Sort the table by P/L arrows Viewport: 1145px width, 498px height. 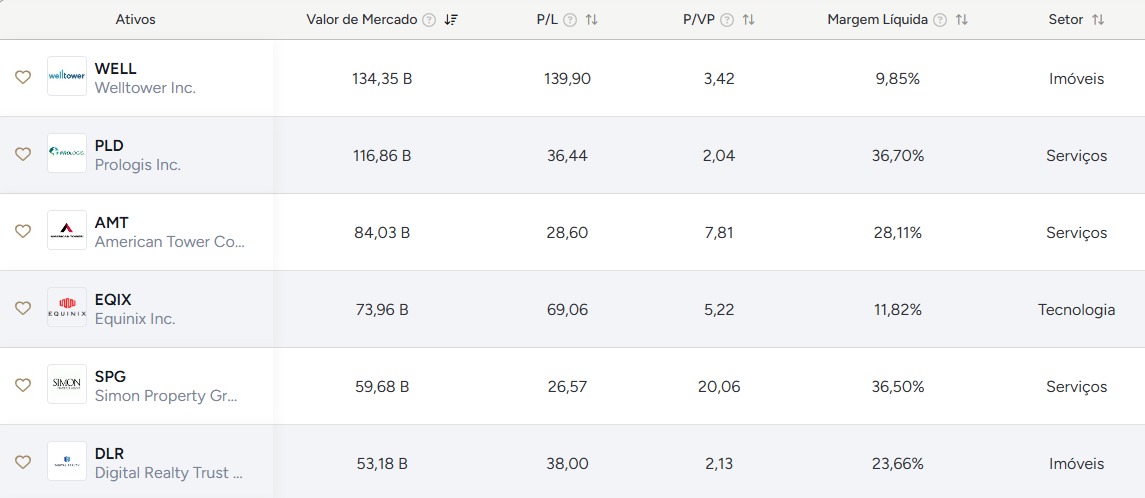pyautogui.click(x=592, y=20)
